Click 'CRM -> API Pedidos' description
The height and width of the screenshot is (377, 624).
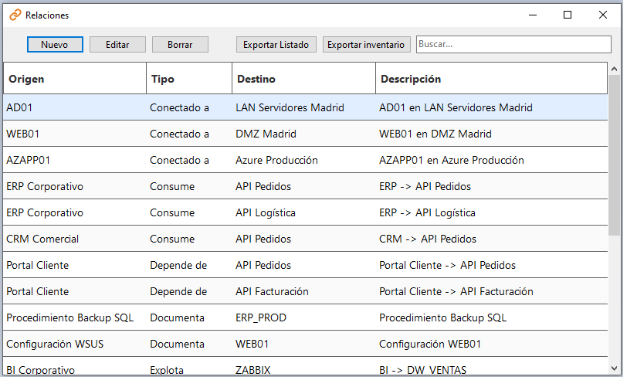click(428, 239)
